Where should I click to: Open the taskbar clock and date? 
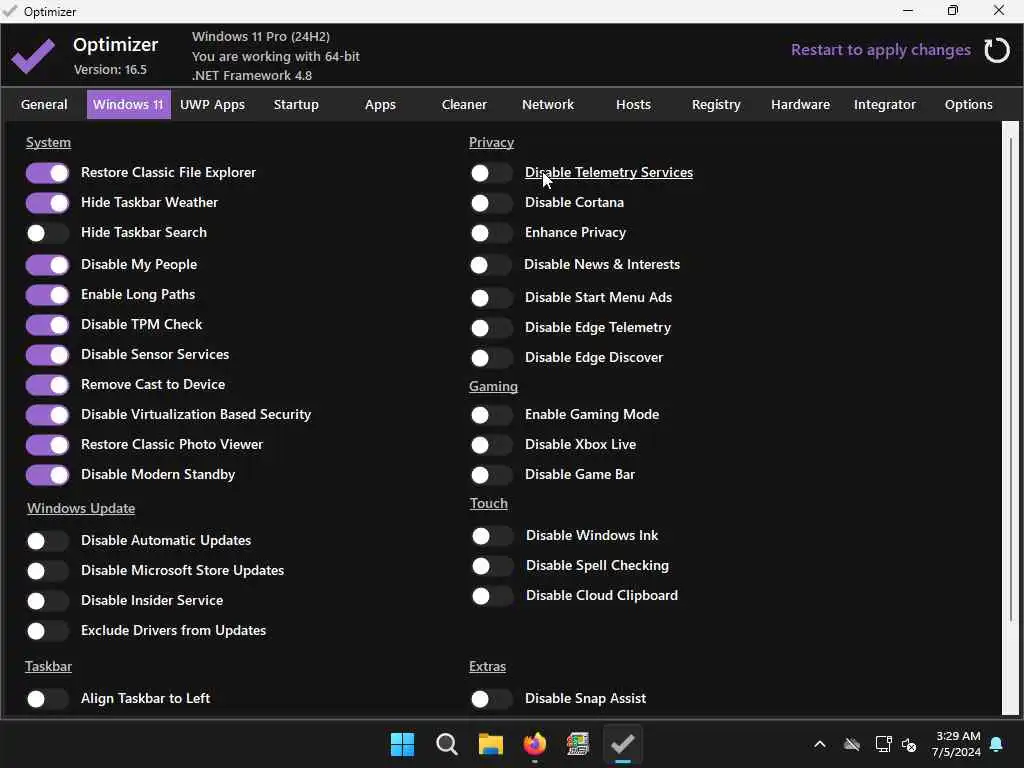[x=957, y=744]
